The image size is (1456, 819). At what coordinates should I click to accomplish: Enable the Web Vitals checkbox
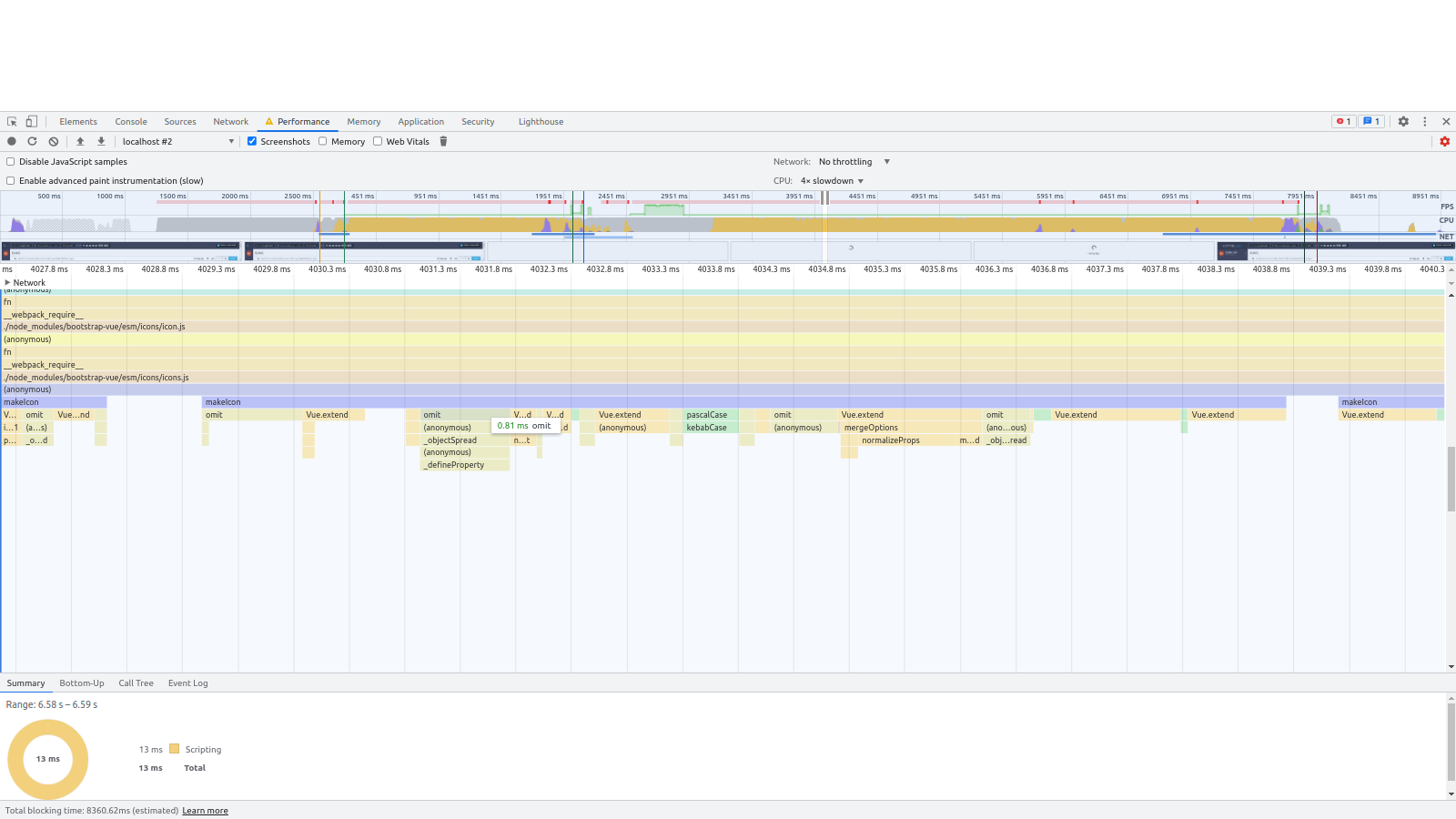pos(378,141)
